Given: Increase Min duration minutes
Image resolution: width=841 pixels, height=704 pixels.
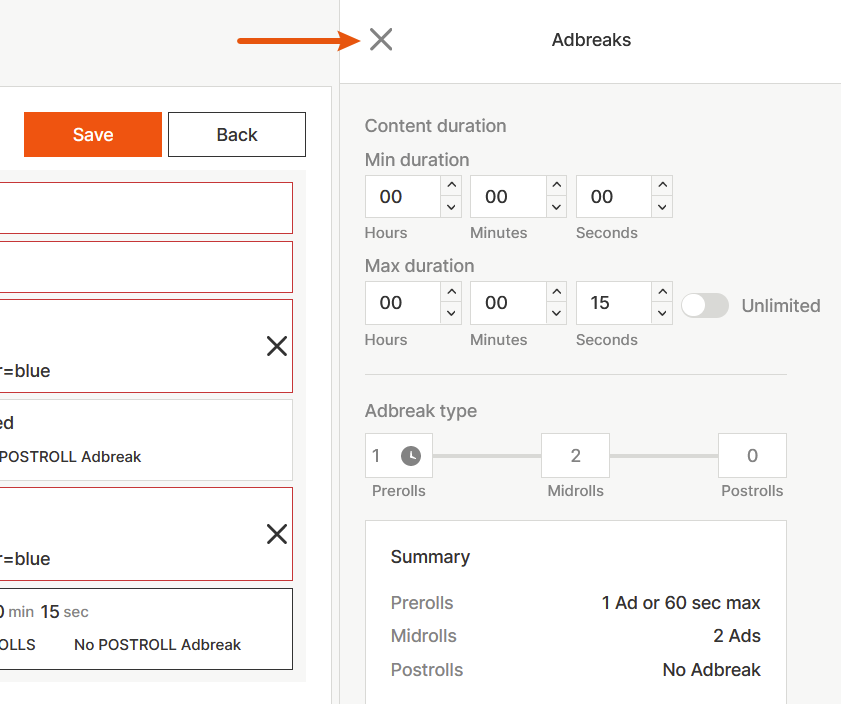Looking at the screenshot, I should (x=557, y=186).
